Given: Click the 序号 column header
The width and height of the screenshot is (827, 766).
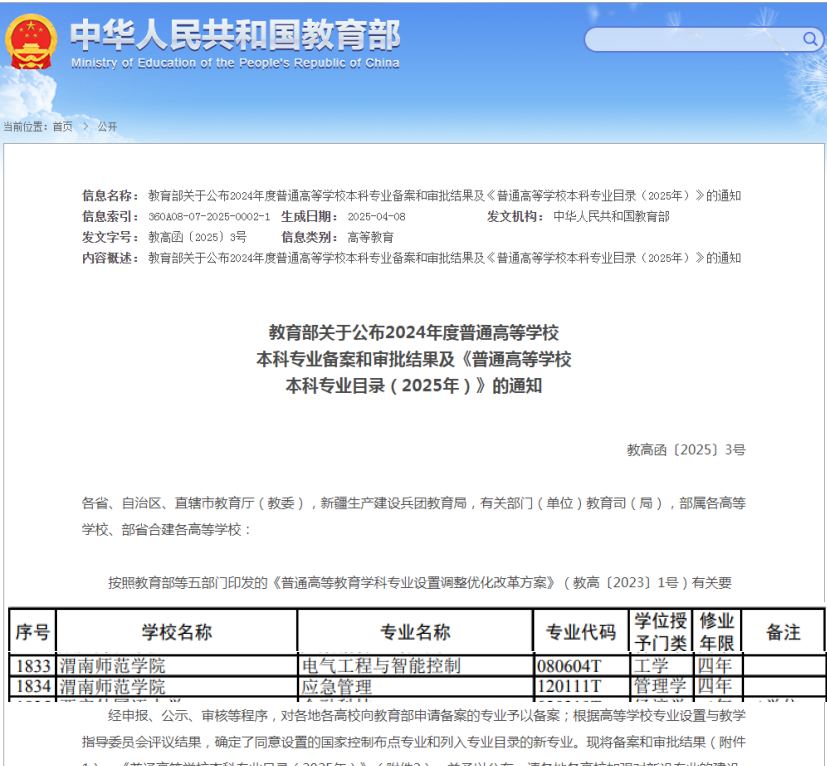Looking at the screenshot, I should pyautogui.click(x=32, y=632).
